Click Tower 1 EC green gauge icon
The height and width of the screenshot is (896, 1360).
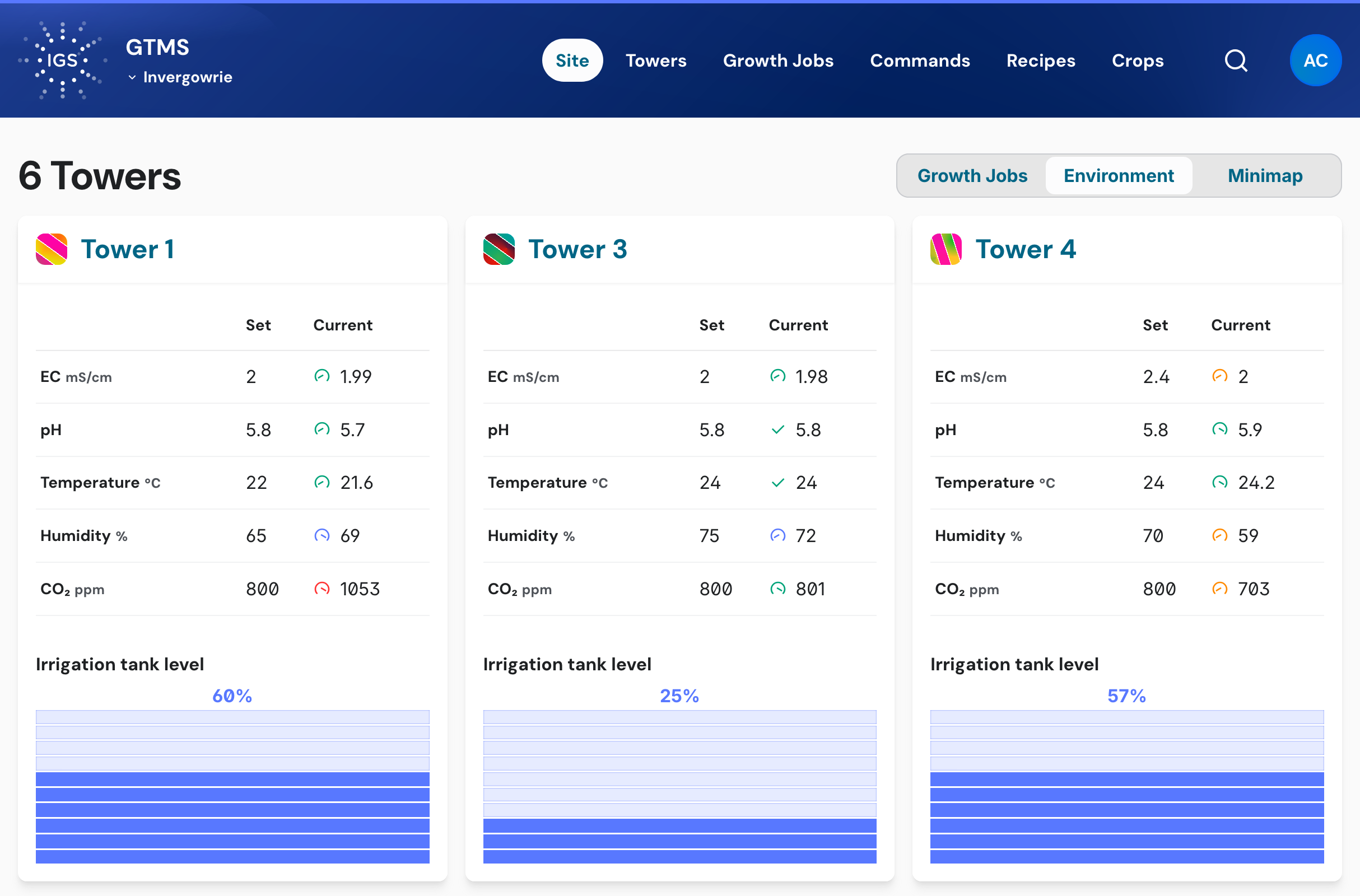point(322,376)
